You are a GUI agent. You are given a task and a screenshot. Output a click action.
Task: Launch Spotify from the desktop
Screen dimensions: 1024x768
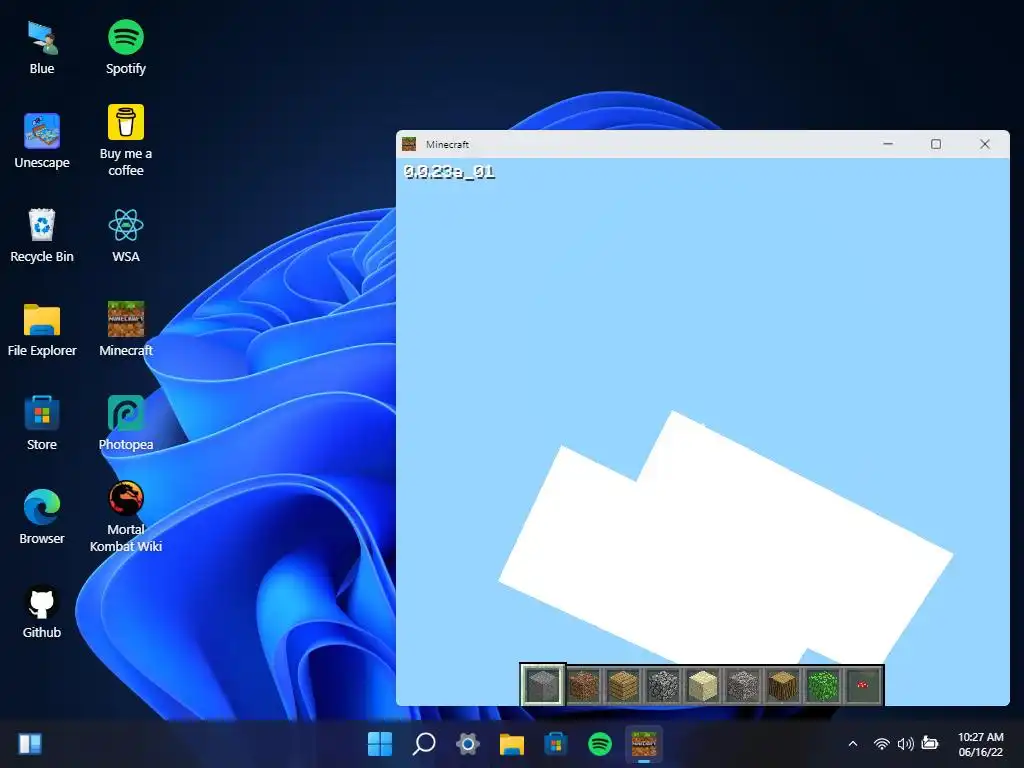(125, 48)
